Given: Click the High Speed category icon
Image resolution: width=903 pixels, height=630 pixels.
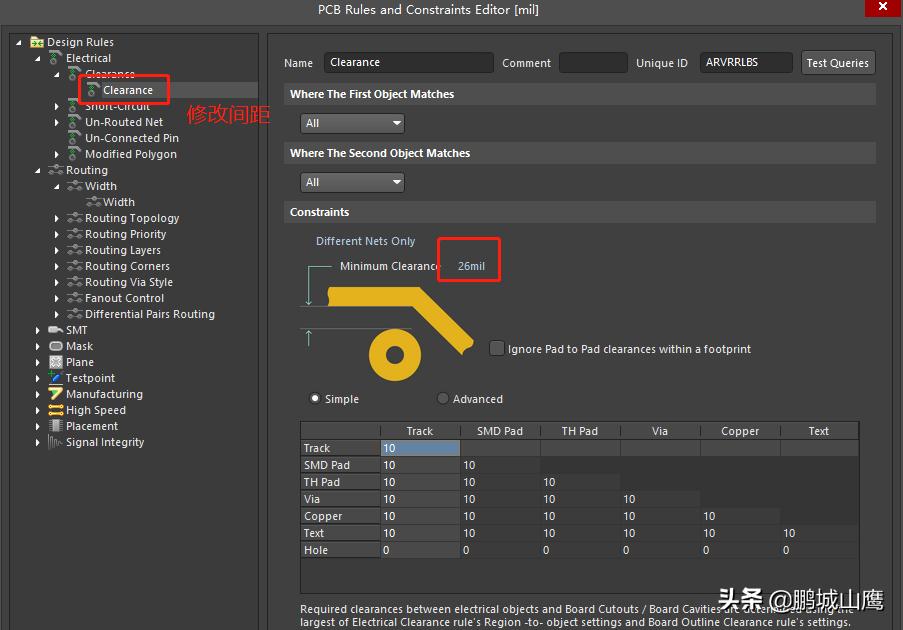Looking at the screenshot, I should [x=56, y=410].
